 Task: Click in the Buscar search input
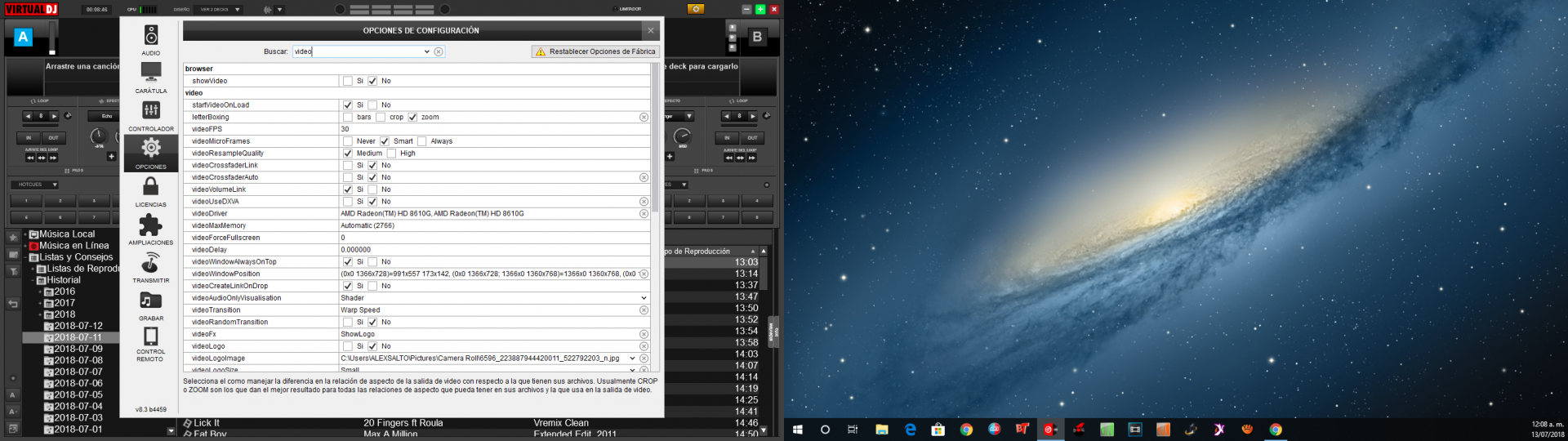coord(358,51)
